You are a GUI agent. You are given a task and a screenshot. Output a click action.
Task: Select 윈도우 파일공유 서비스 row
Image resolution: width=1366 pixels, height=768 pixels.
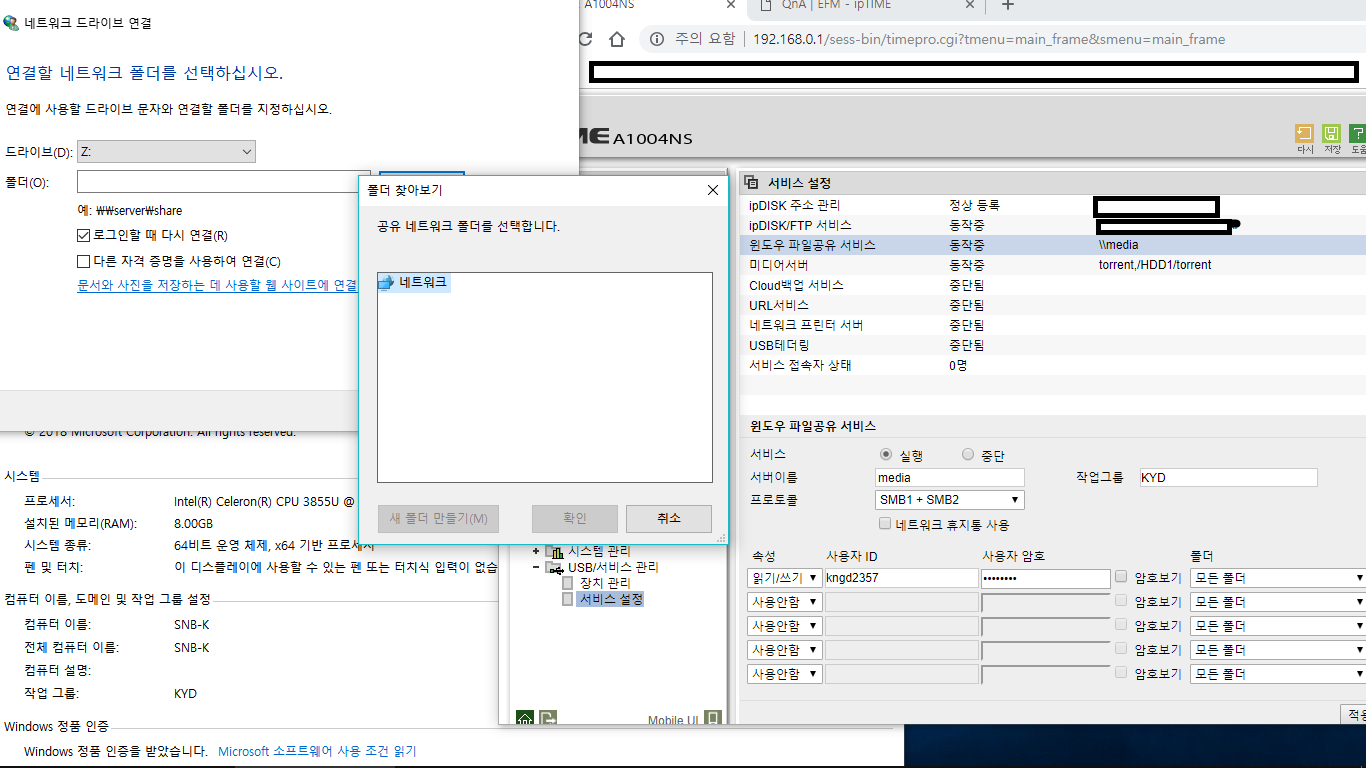point(1053,245)
